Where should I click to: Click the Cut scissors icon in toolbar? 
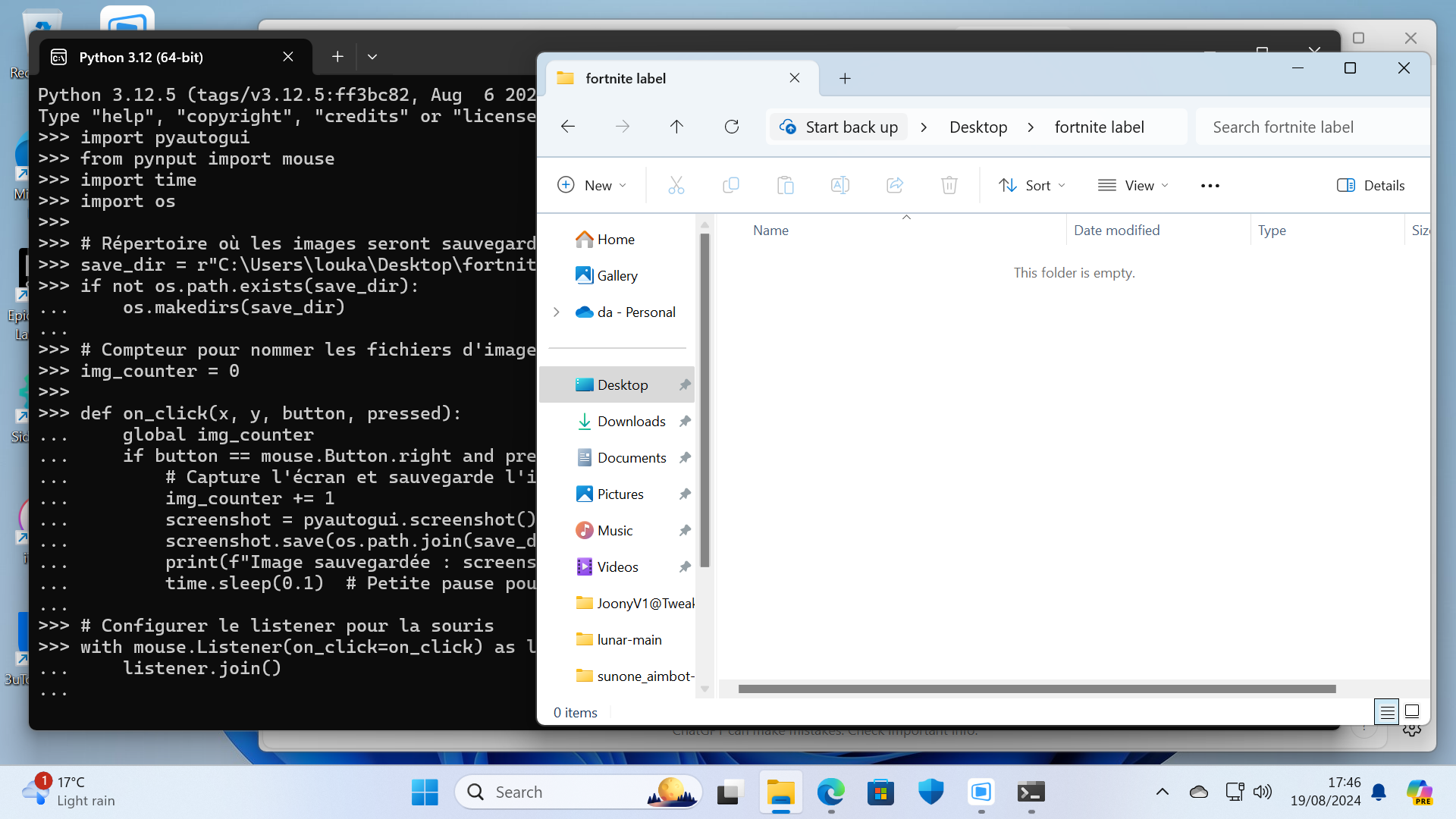pyautogui.click(x=676, y=185)
